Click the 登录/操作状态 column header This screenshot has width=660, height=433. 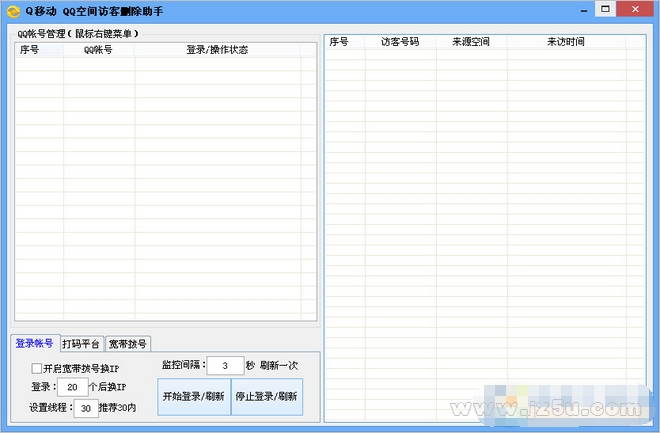[x=217, y=50]
